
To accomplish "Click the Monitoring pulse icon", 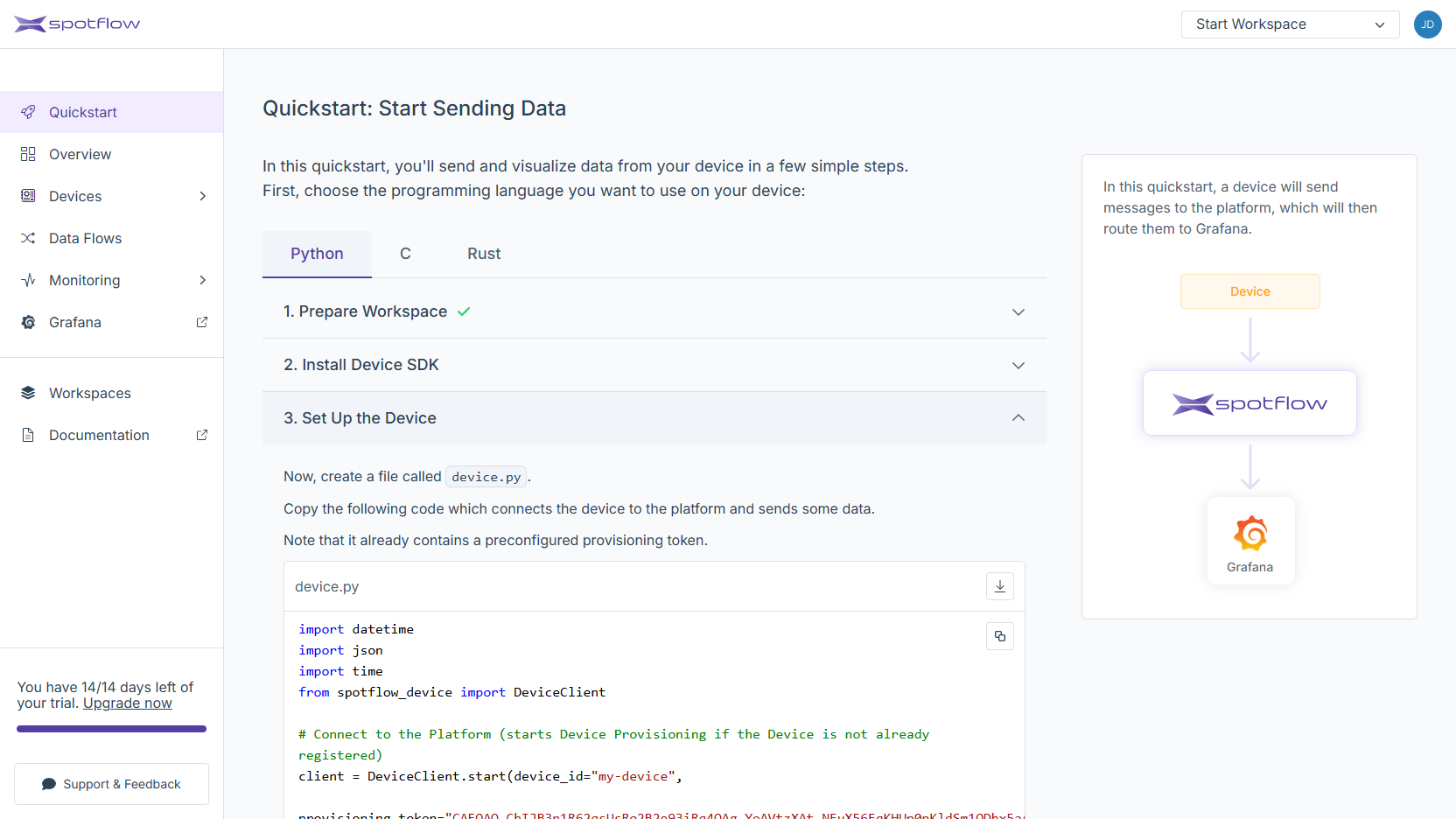I will tap(28, 280).
